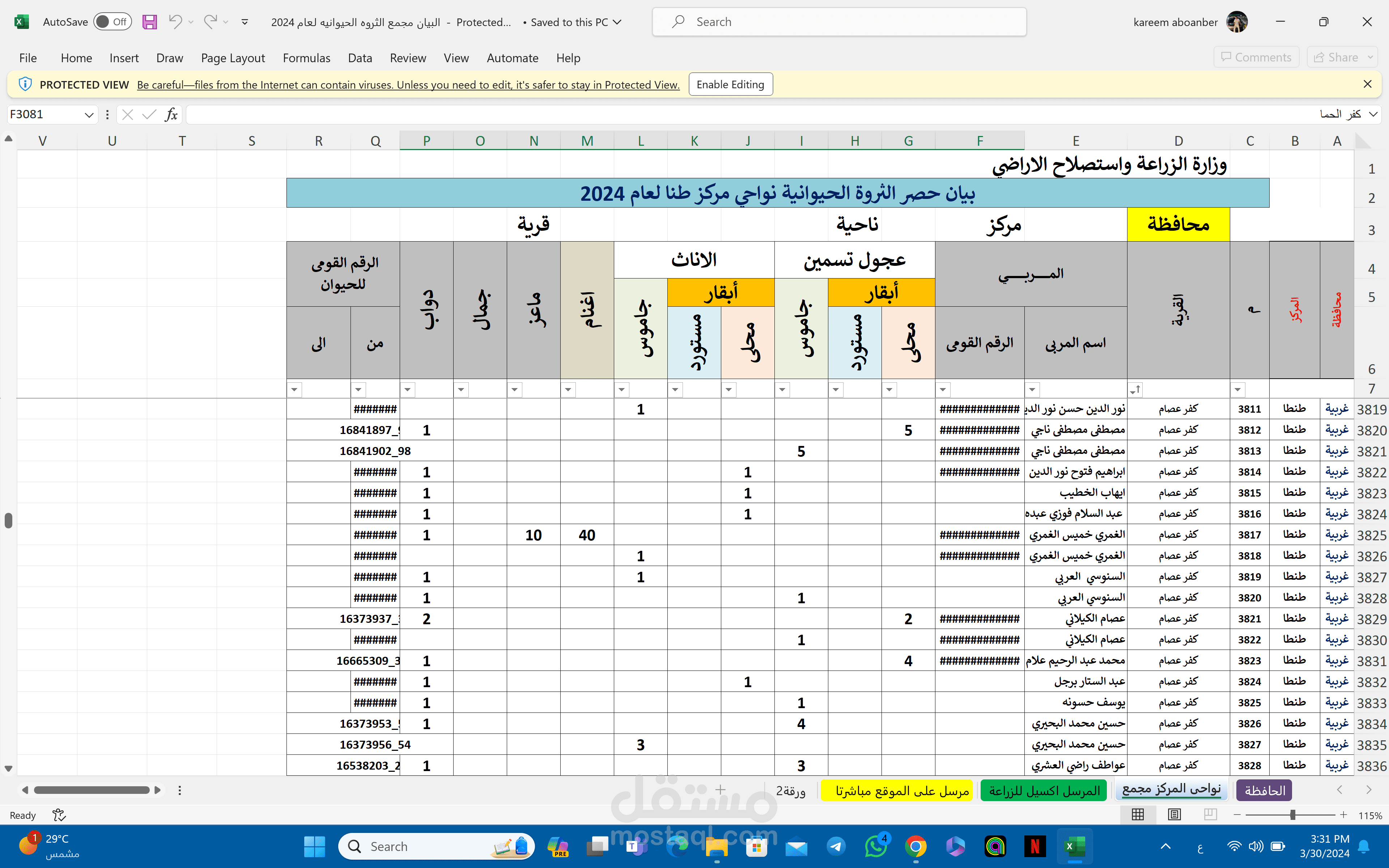The width and height of the screenshot is (1389, 868).
Task: Click zoom in plus button
Action: [1343, 814]
